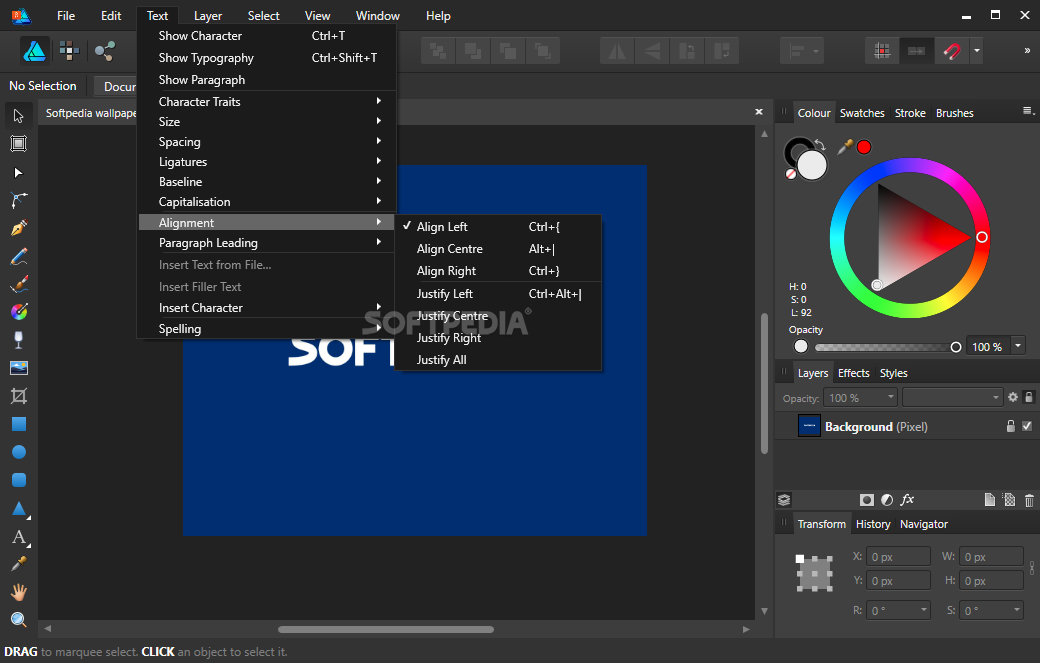Toggle force pixel alignment grid button
Viewport: 1040px width, 663px height.
(882, 51)
